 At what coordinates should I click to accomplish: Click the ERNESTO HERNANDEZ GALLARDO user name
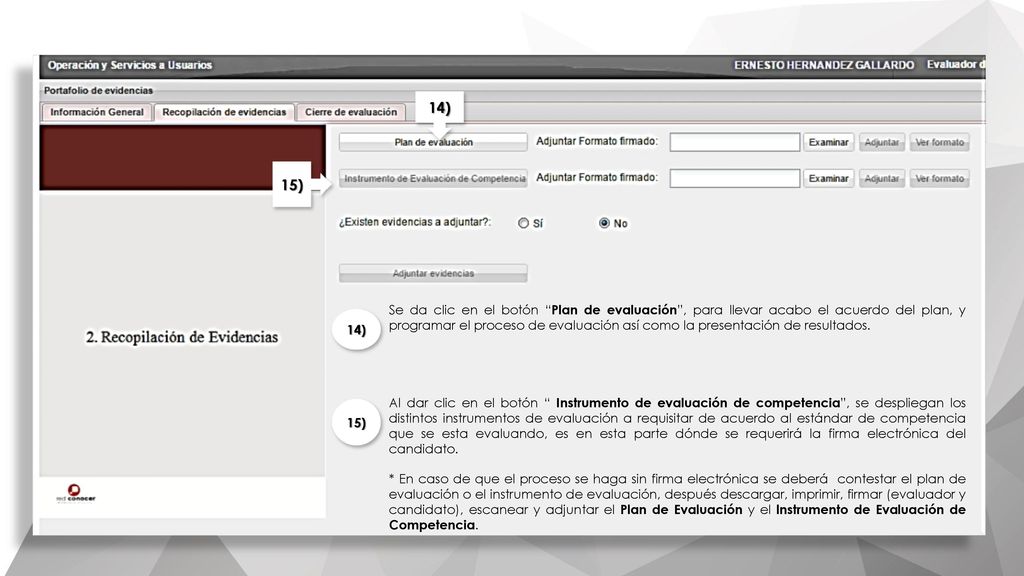click(x=824, y=65)
